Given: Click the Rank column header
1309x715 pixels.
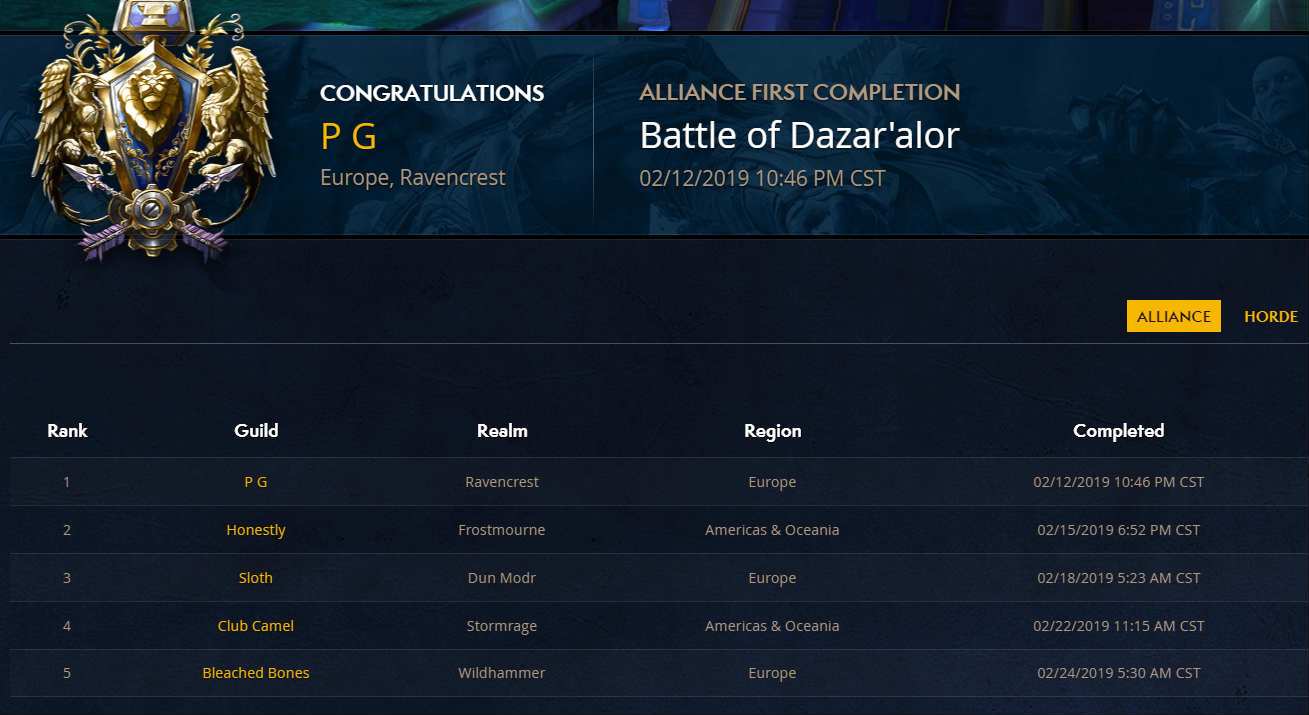Looking at the screenshot, I should point(67,431).
